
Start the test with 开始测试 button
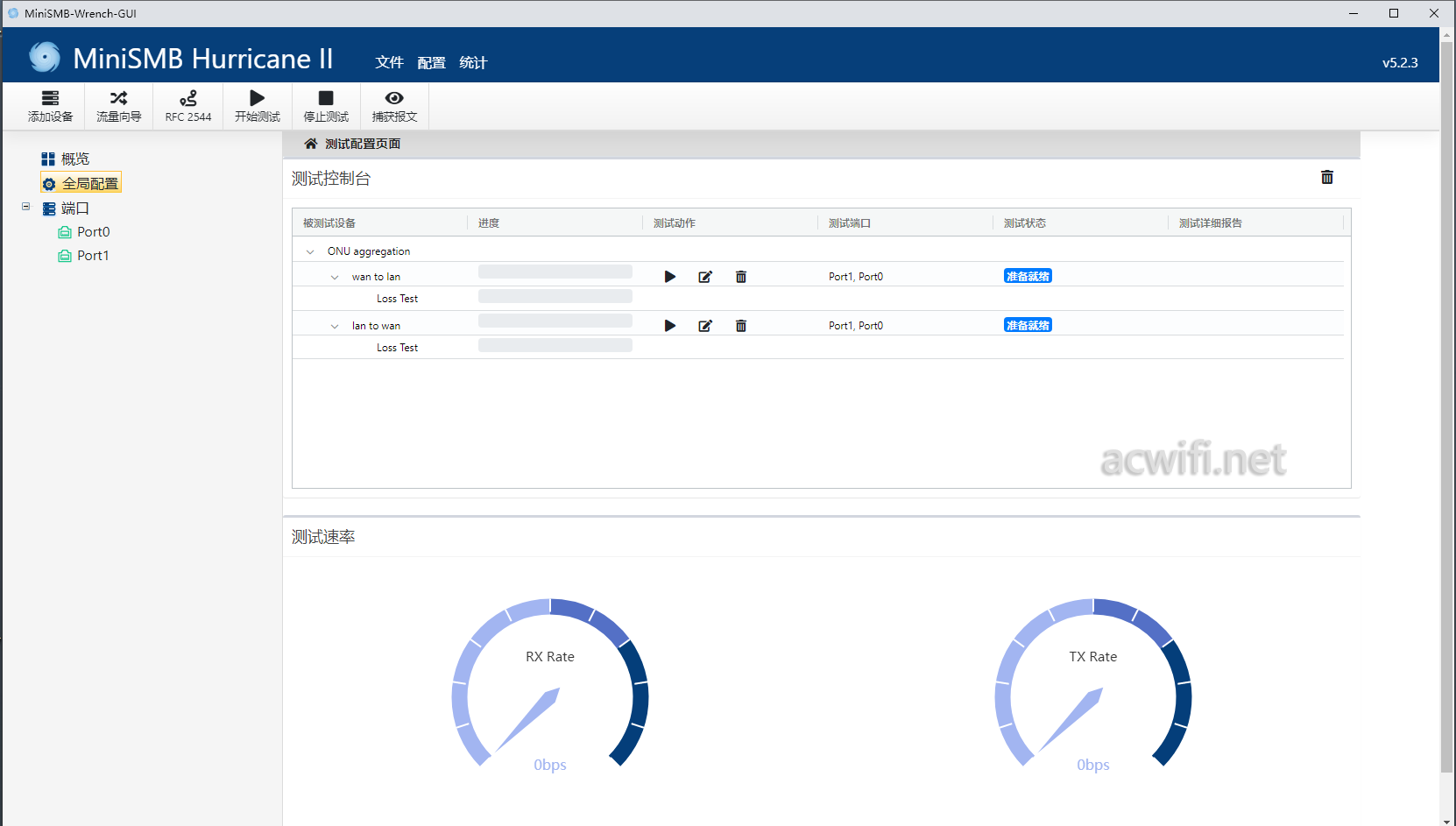(x=257, y=106)
